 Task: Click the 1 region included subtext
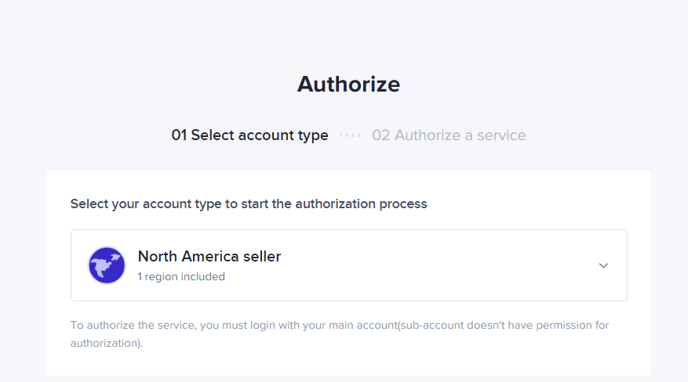click(181, 277)
